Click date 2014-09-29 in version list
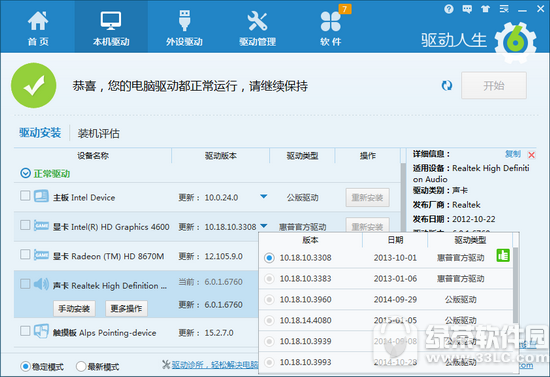 coord(395,299)
